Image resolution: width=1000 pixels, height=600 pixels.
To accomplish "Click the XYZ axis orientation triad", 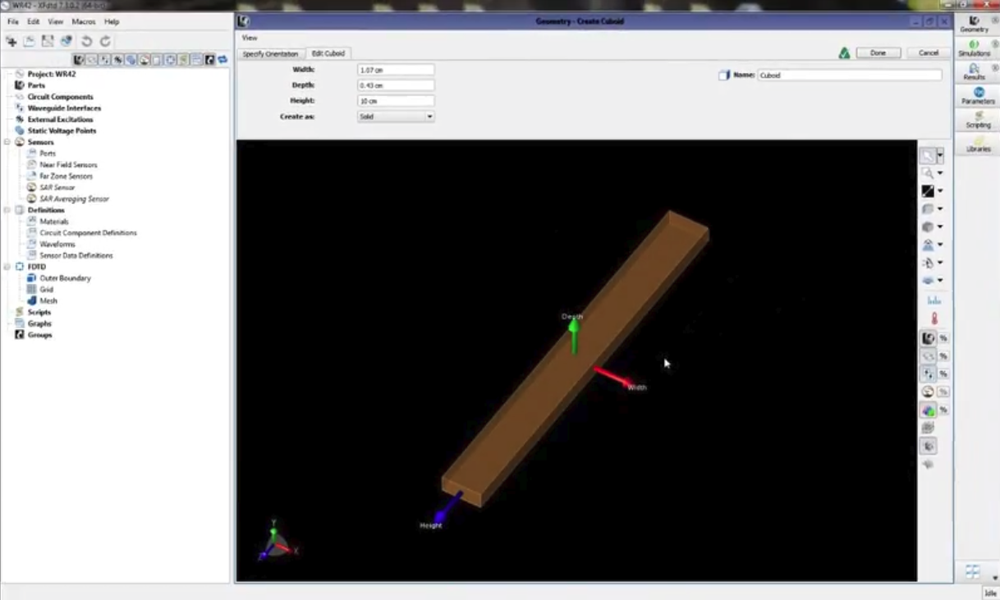I will click(277, 542).
